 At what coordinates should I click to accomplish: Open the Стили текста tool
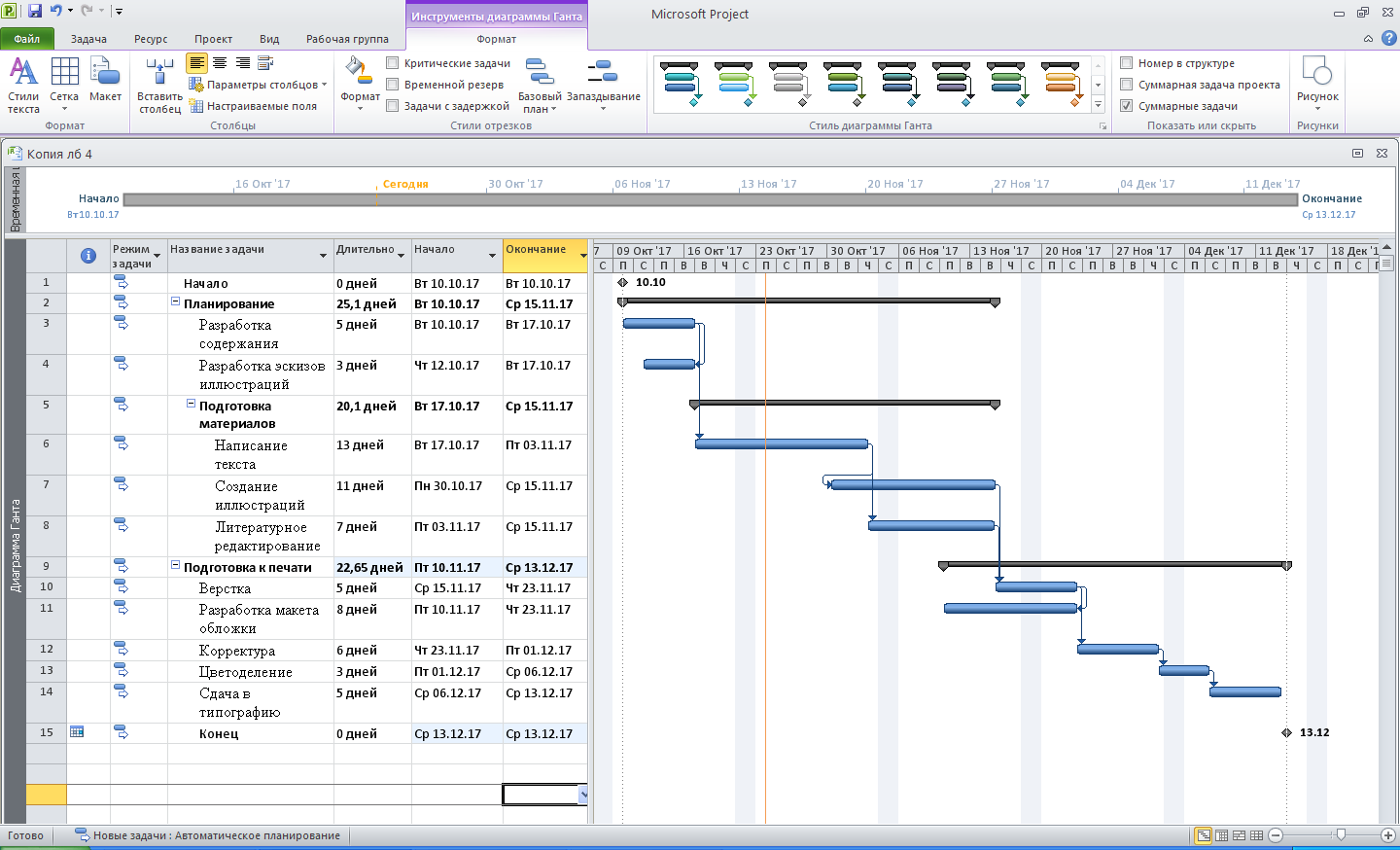pyautogui.click(x=23, y=86)
